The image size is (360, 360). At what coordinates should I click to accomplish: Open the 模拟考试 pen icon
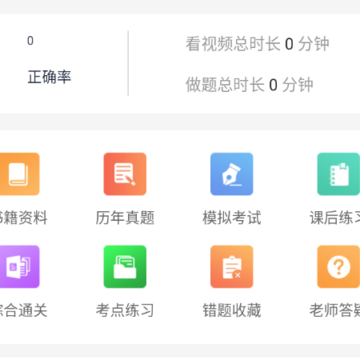(232, 174)
